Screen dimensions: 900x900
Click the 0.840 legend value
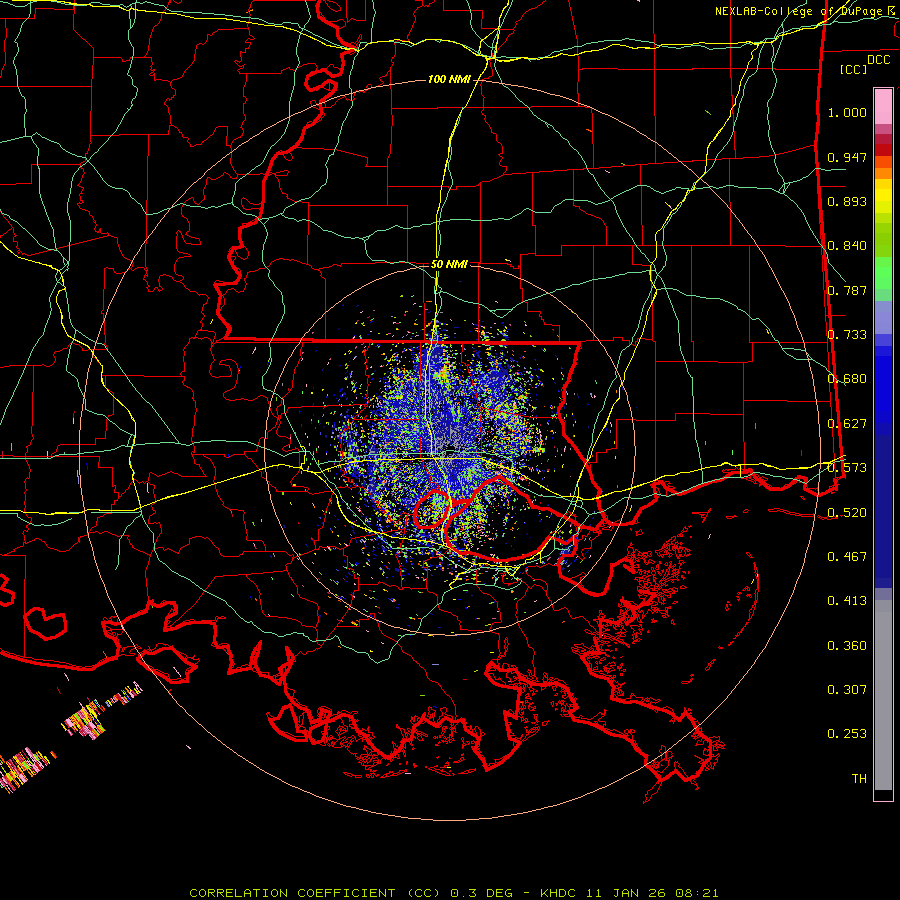click(x=847, y=246)
